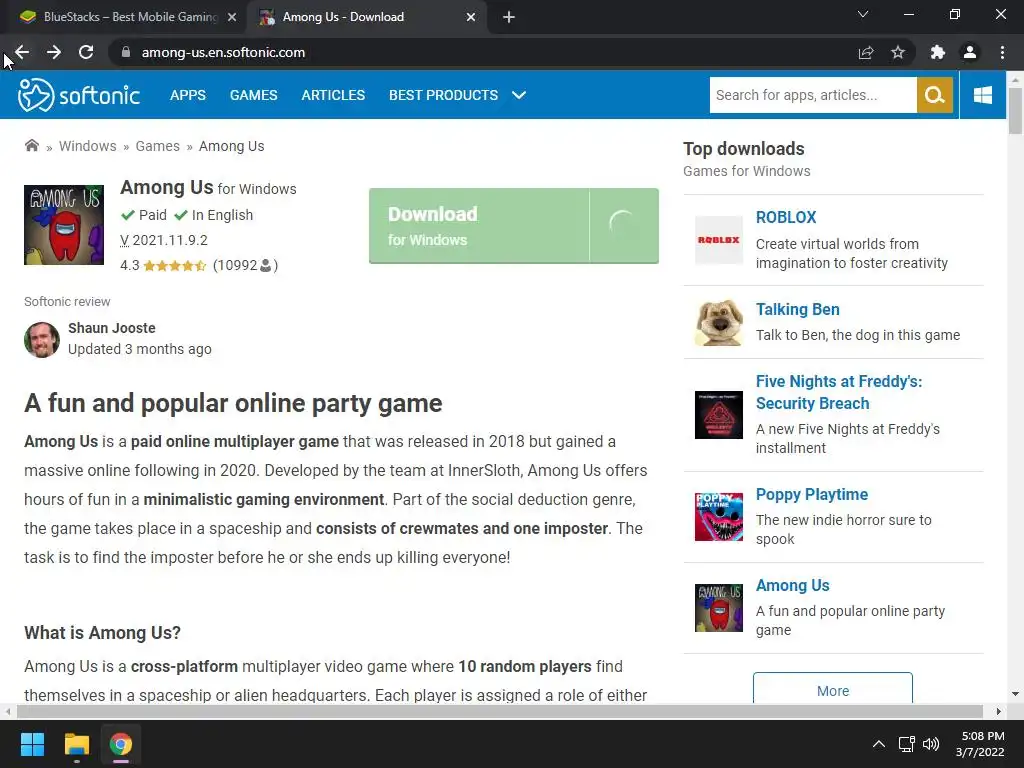Click the home breadcrumb icon

(x=31, y=145)
